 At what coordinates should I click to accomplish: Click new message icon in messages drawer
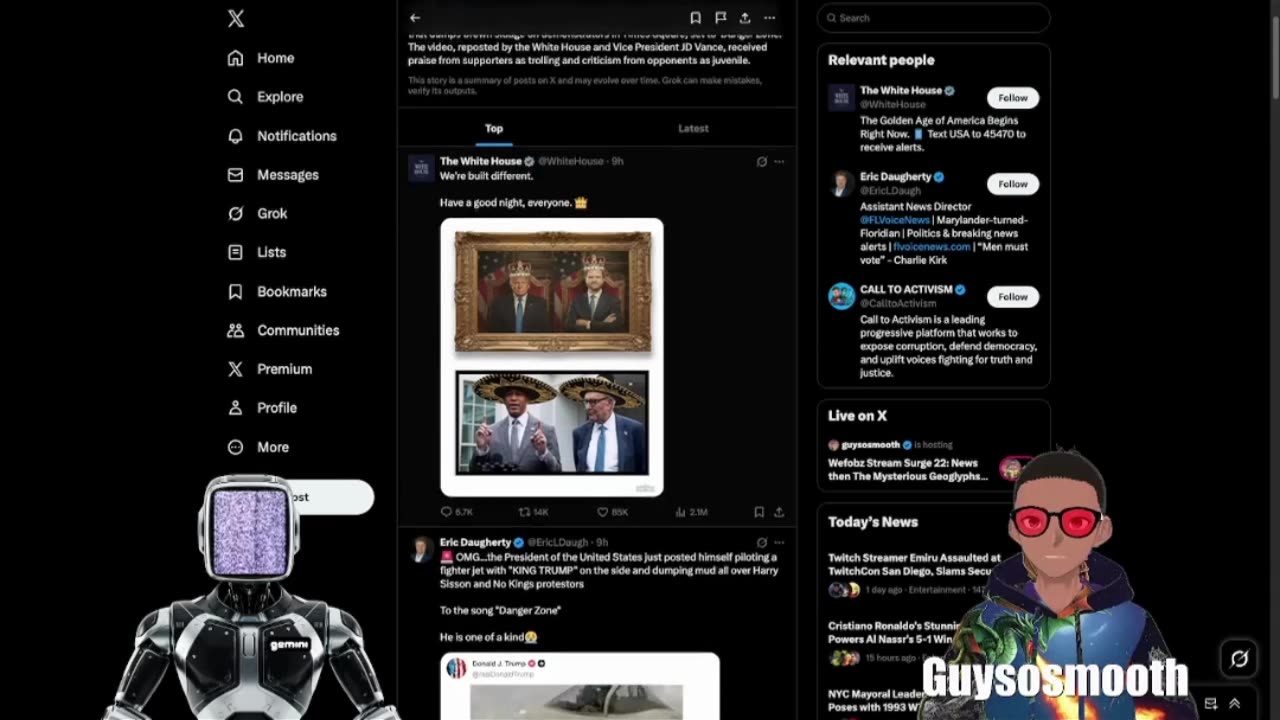click(1211, 704)
